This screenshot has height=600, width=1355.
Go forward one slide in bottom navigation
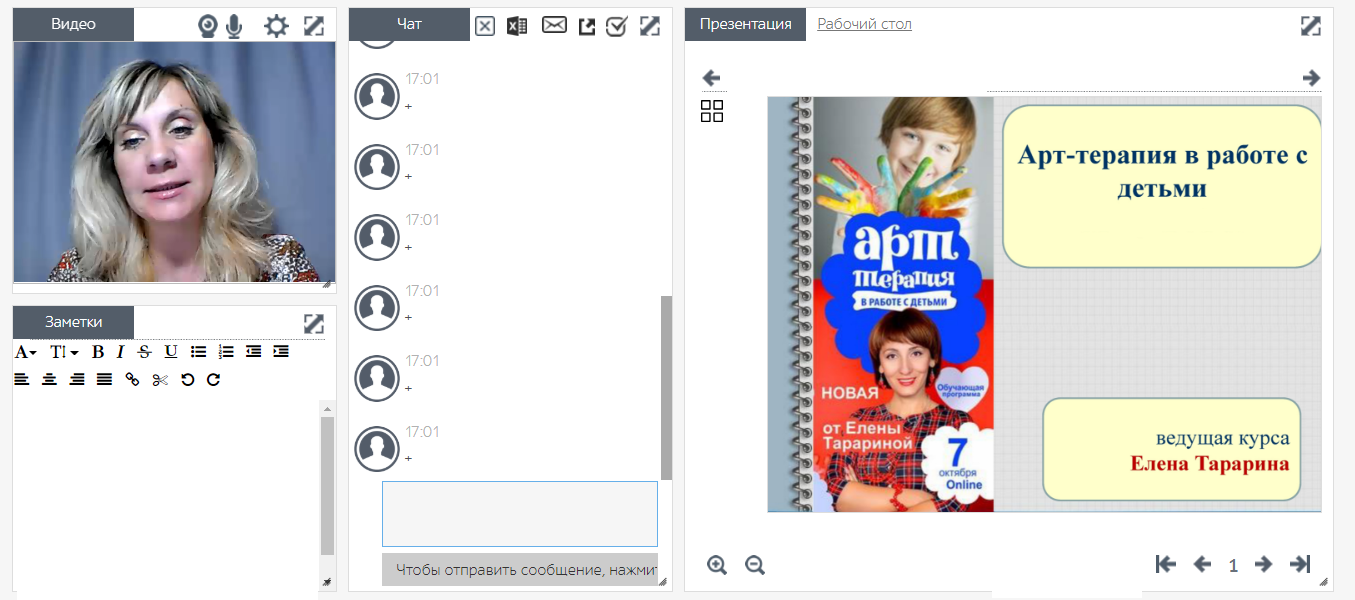(x=1263, y=564)
